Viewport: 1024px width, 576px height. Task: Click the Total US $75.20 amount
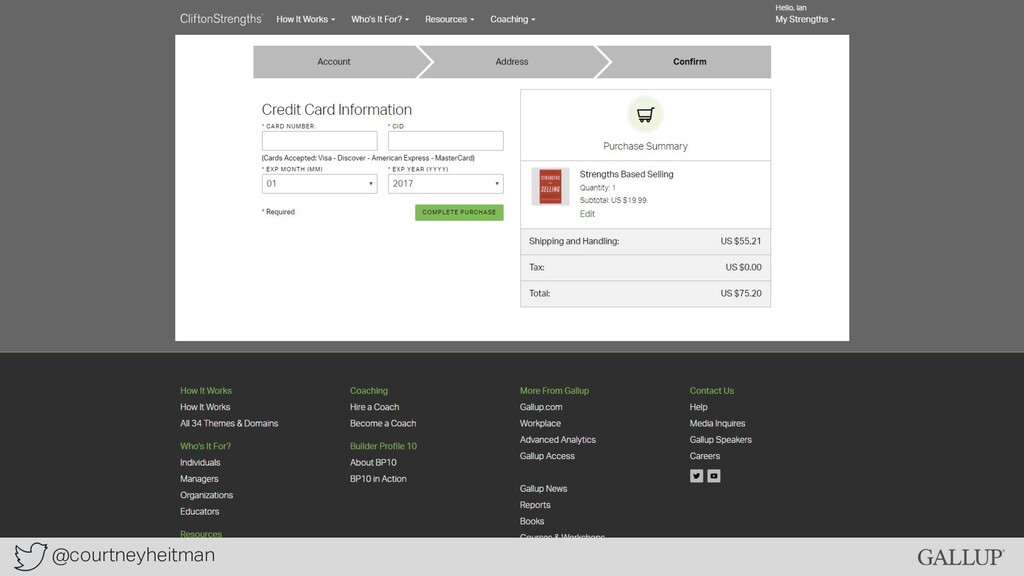(x=741, y=293)
